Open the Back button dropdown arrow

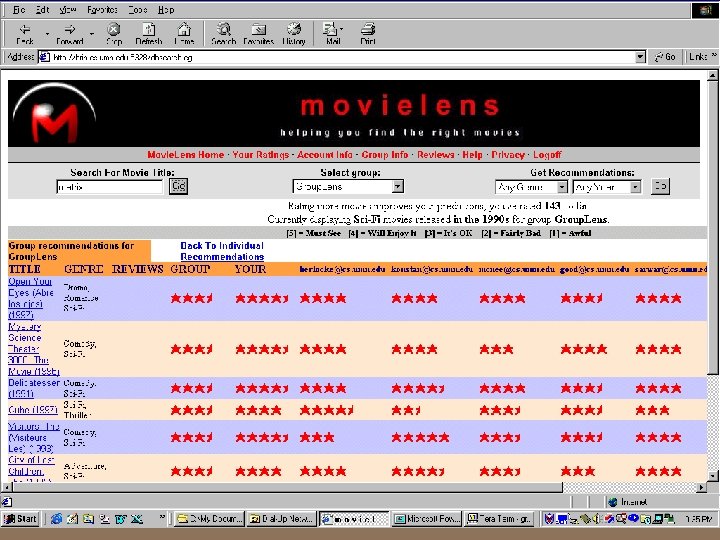click(47, 34)
